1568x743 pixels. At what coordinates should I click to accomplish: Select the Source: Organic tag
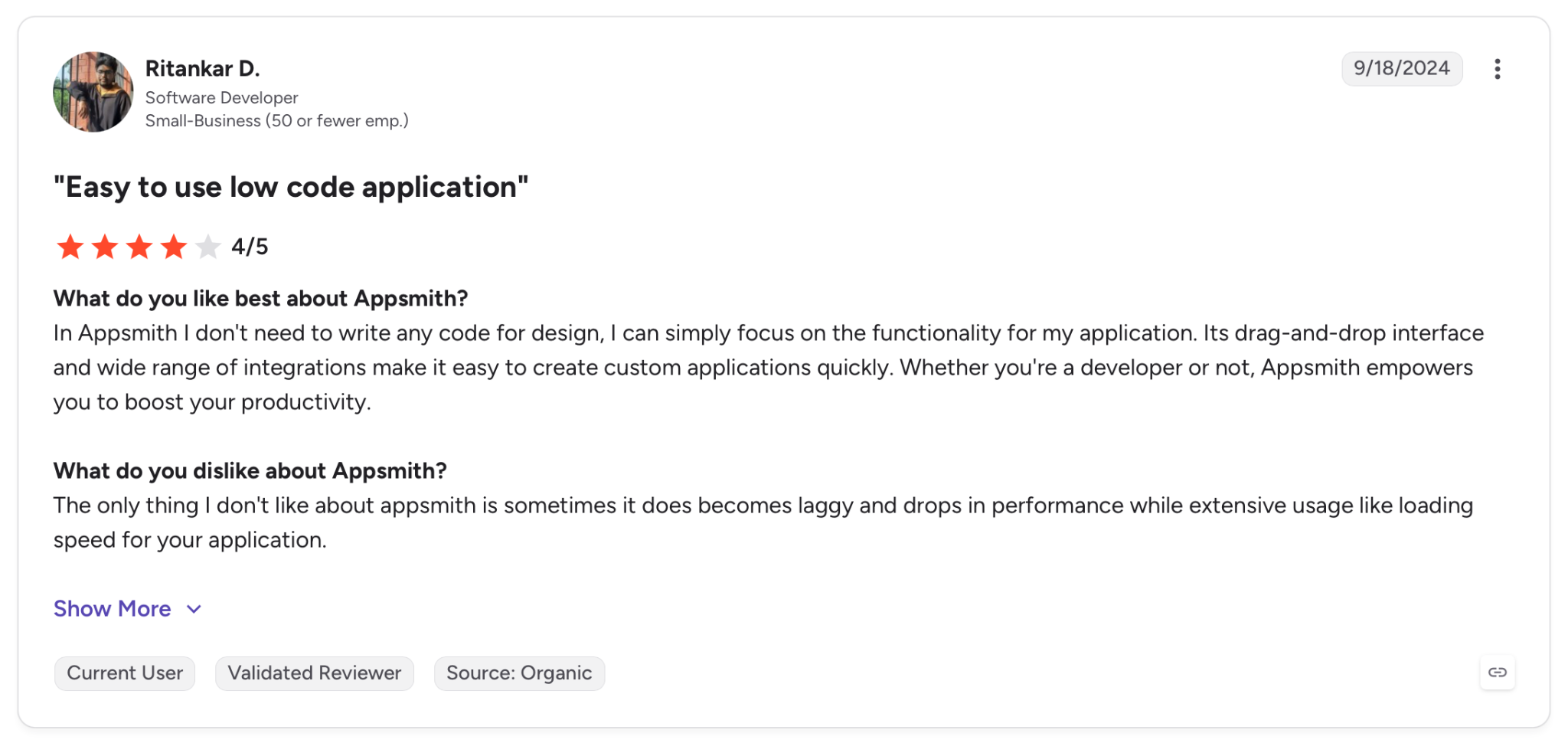519,673
